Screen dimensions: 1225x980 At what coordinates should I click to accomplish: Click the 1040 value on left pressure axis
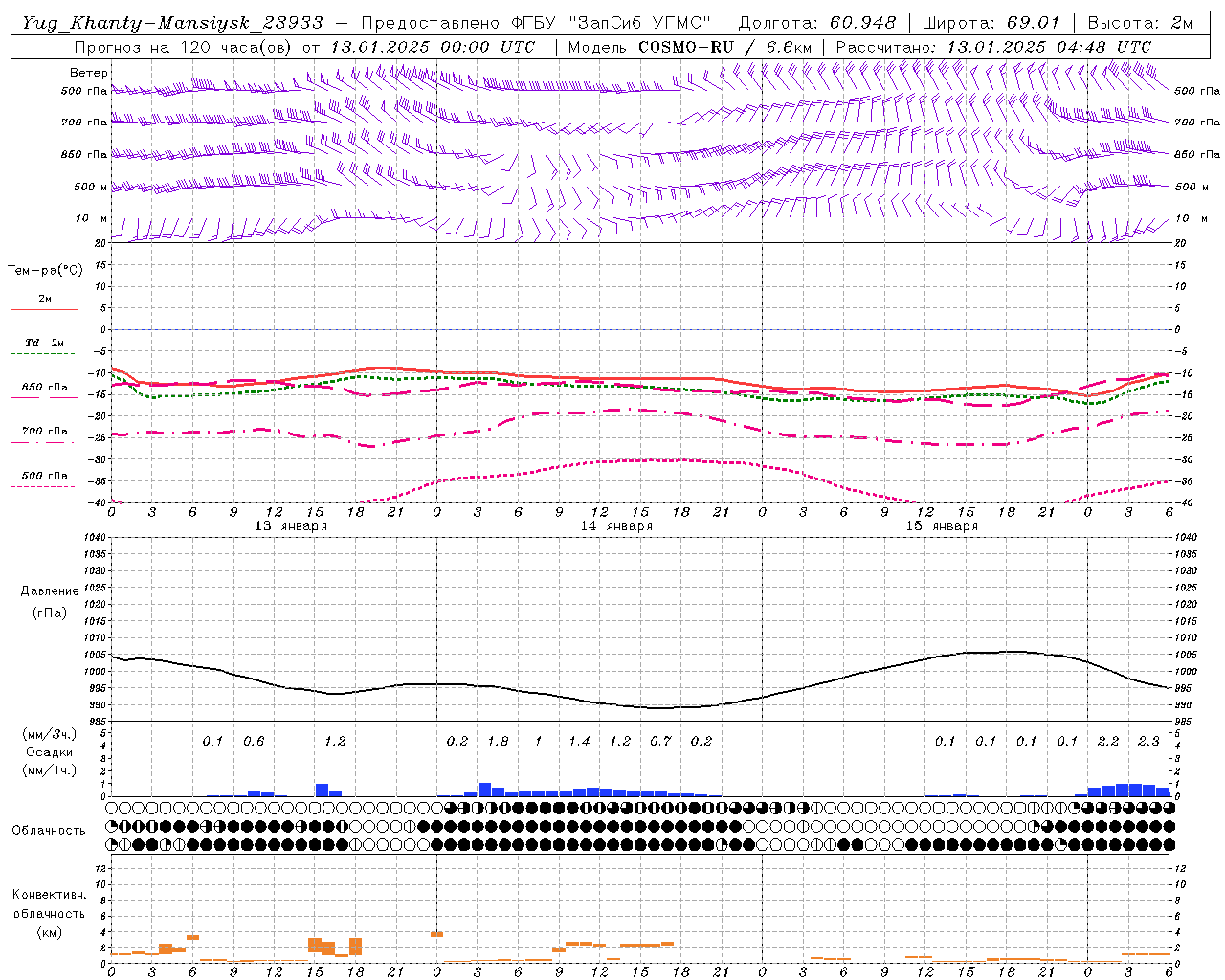tap(93, 538)
